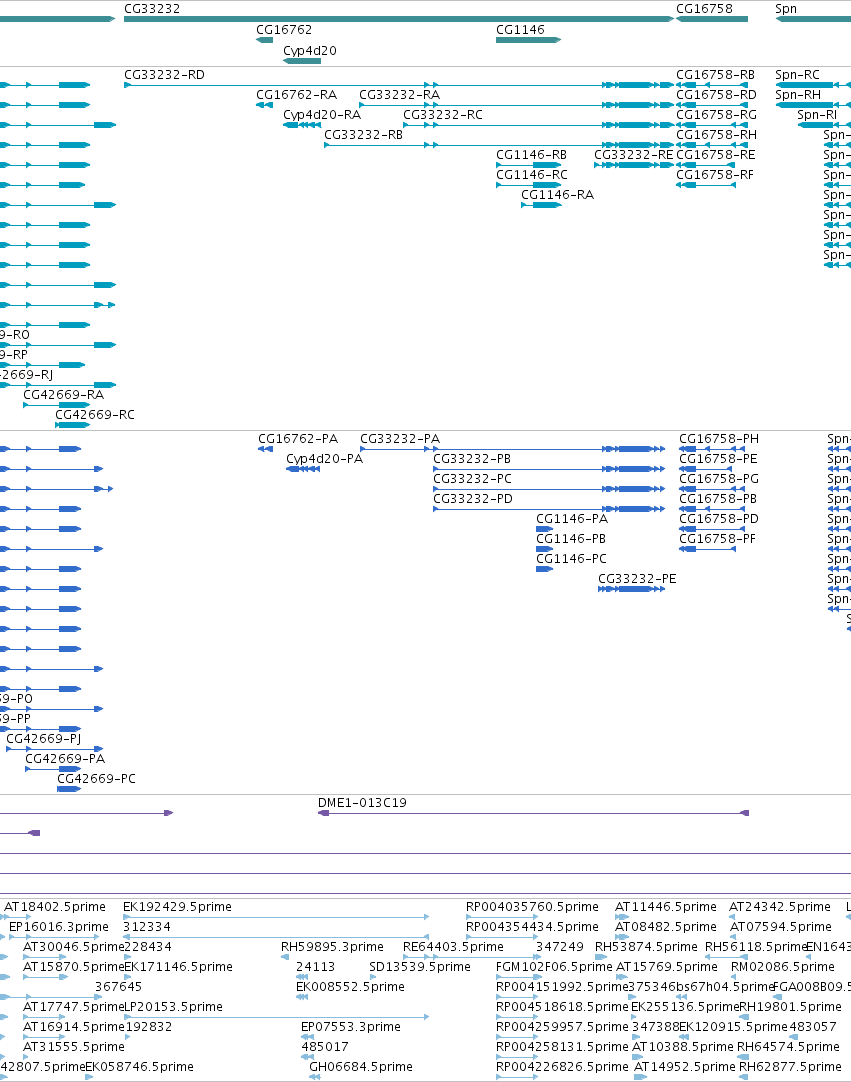Screen dimensions: 851x1082
Task: Click EST AT24342.5prime
Action: 780,907
